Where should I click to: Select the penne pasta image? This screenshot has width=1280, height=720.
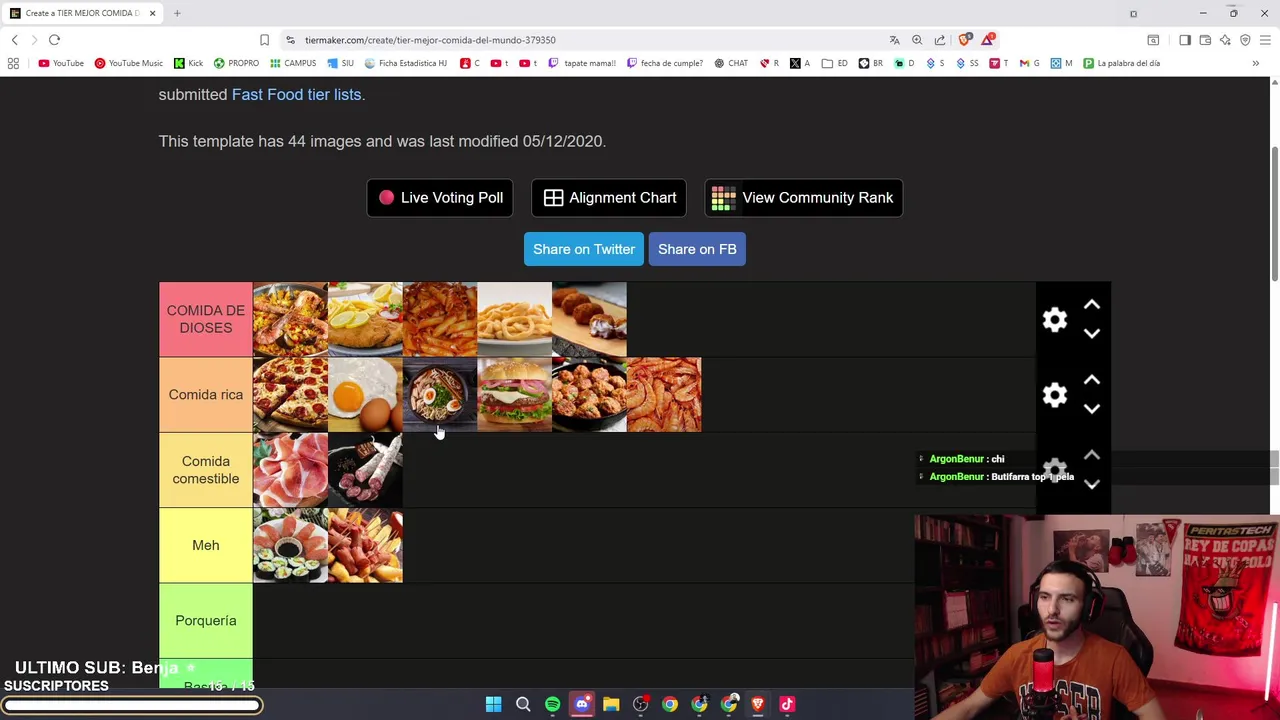click(440, 319)
